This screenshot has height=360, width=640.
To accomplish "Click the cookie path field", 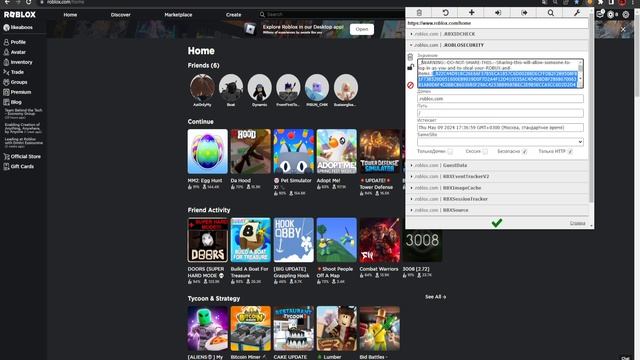I will click(x=500, y=113).
